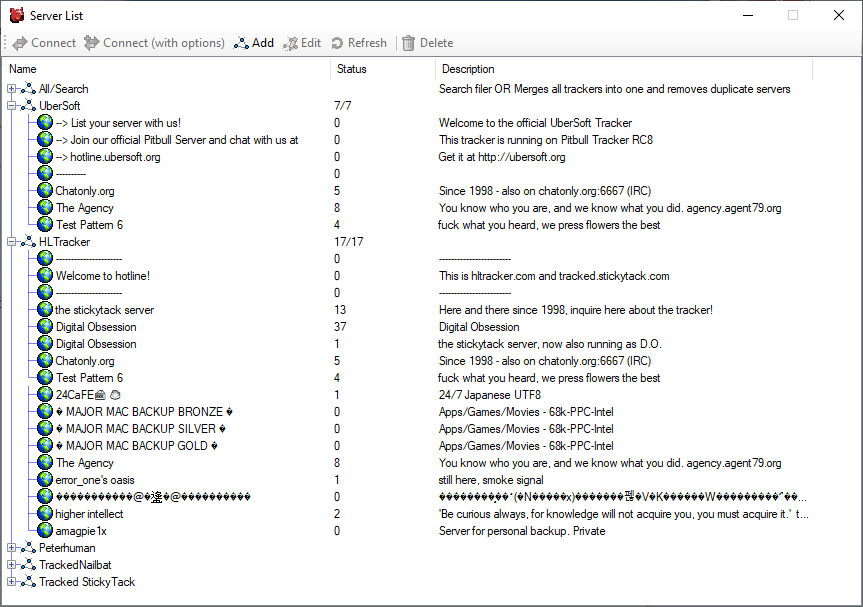This screenshot has height=607, width=863.
Task: Select the UberSoft tracker label
Action: click(59, 106)
